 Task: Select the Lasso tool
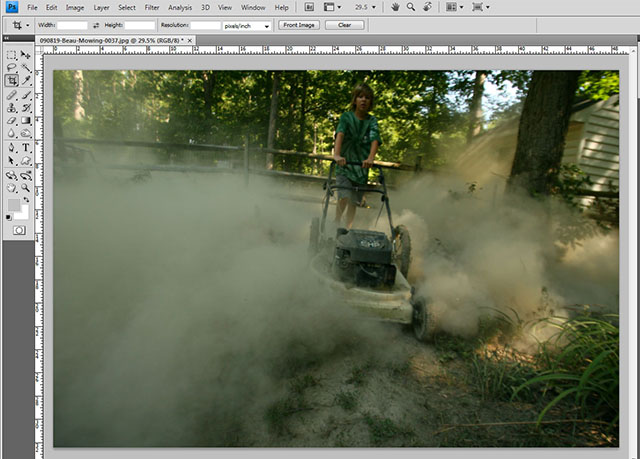coord(11,67)
